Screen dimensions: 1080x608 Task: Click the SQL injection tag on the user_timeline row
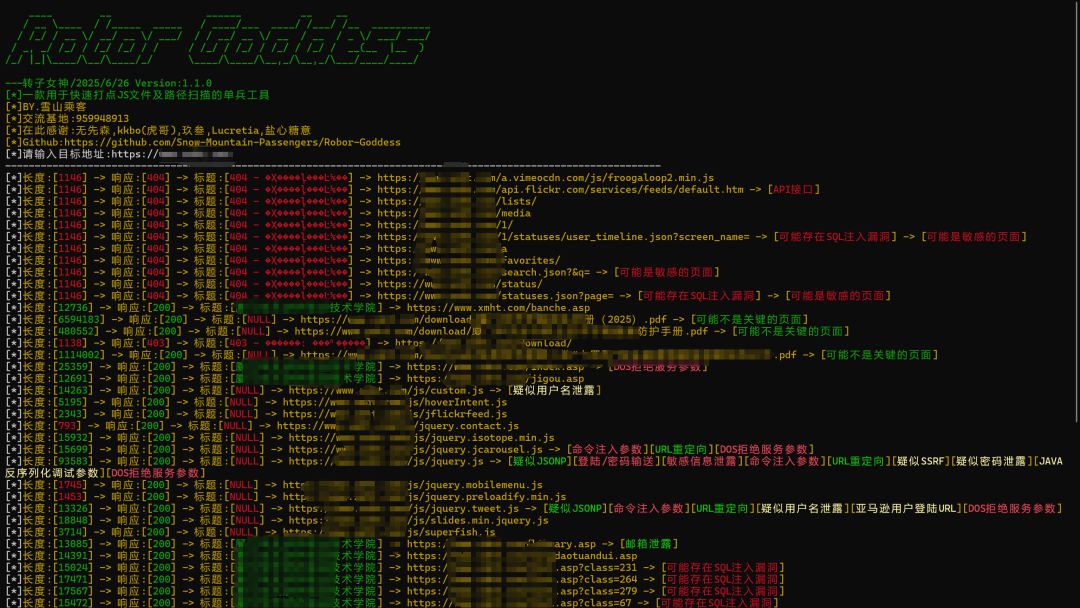click(x=835, y=237)
